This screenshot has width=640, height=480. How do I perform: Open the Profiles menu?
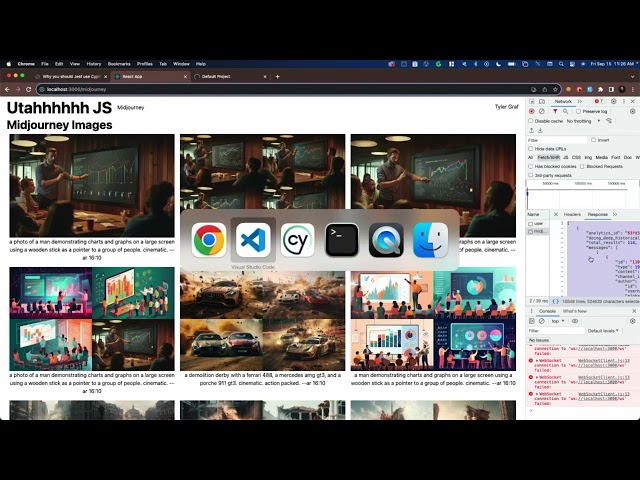click(x=144, y=64)
